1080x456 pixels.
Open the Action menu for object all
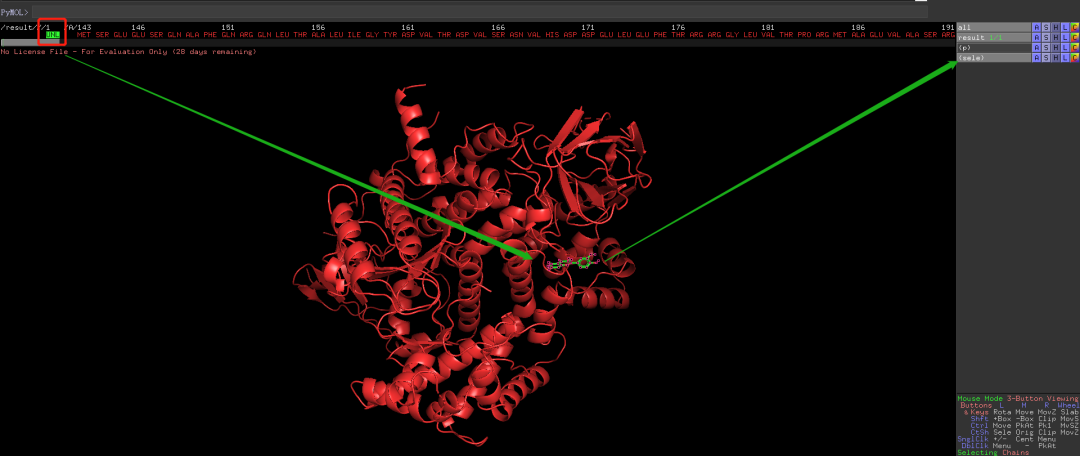click(x=1037, y=28)
